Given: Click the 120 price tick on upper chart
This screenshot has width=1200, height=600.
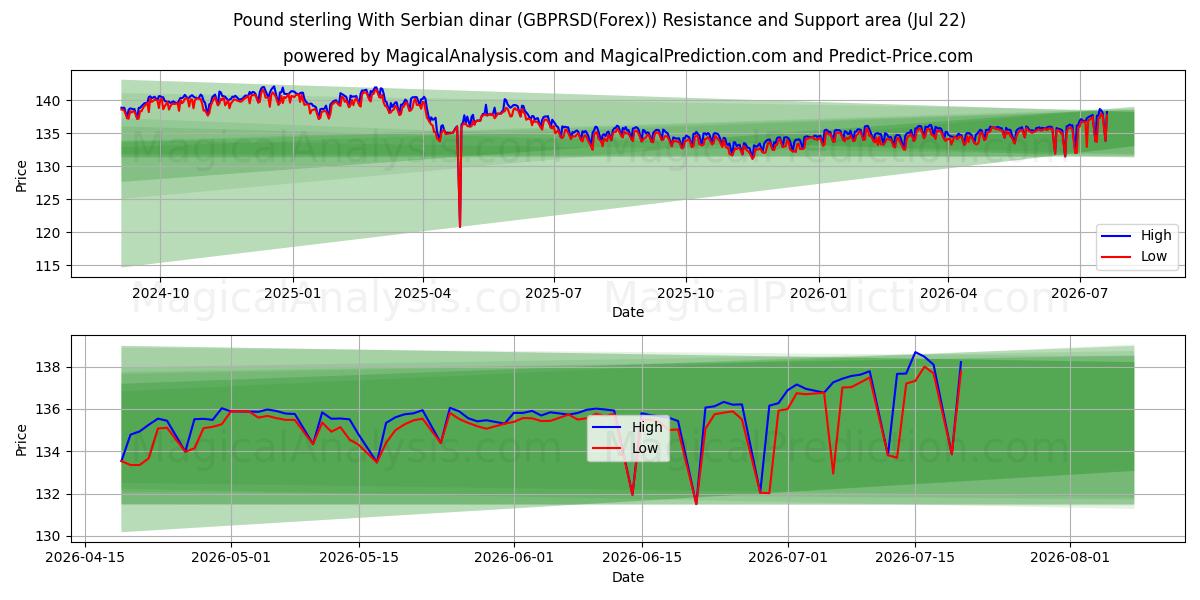Looking at the screenshot, I should point(50,233).
